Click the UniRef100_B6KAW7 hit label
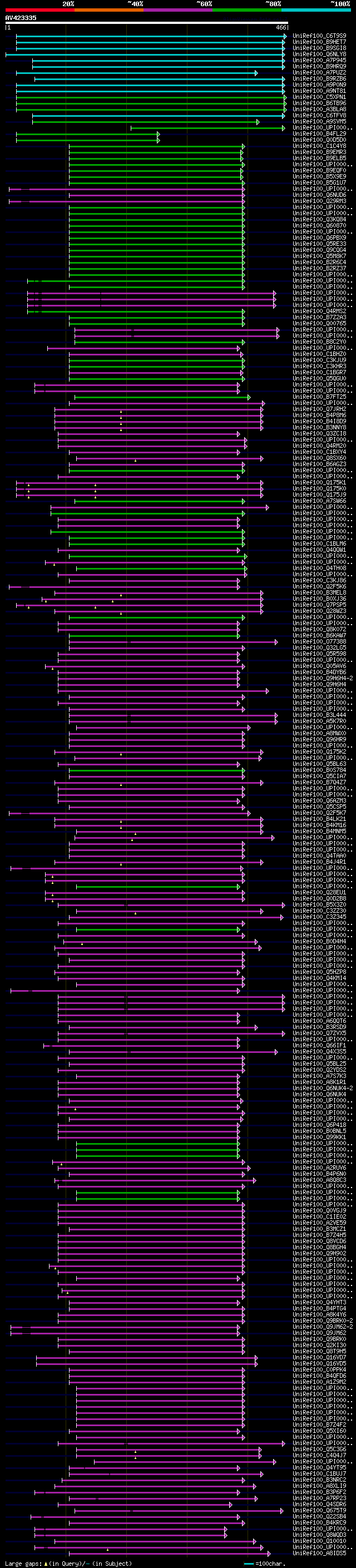This screenshot has width=356, height=1568. point(319,636)
